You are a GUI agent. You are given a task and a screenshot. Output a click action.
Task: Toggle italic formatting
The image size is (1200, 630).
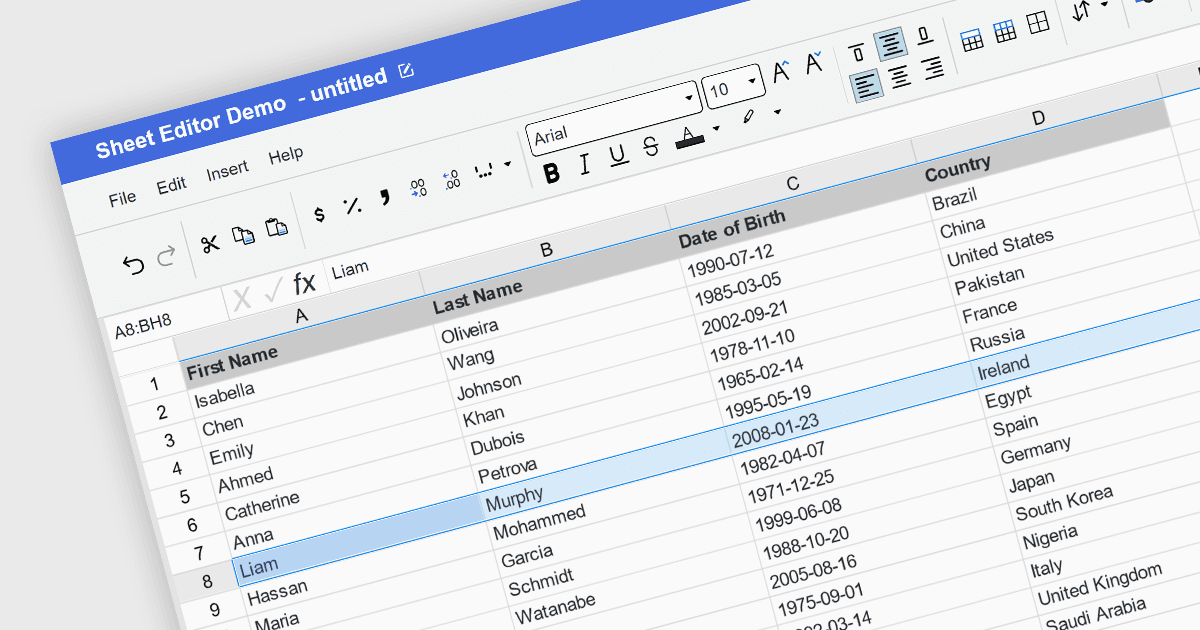click(584, 164)
